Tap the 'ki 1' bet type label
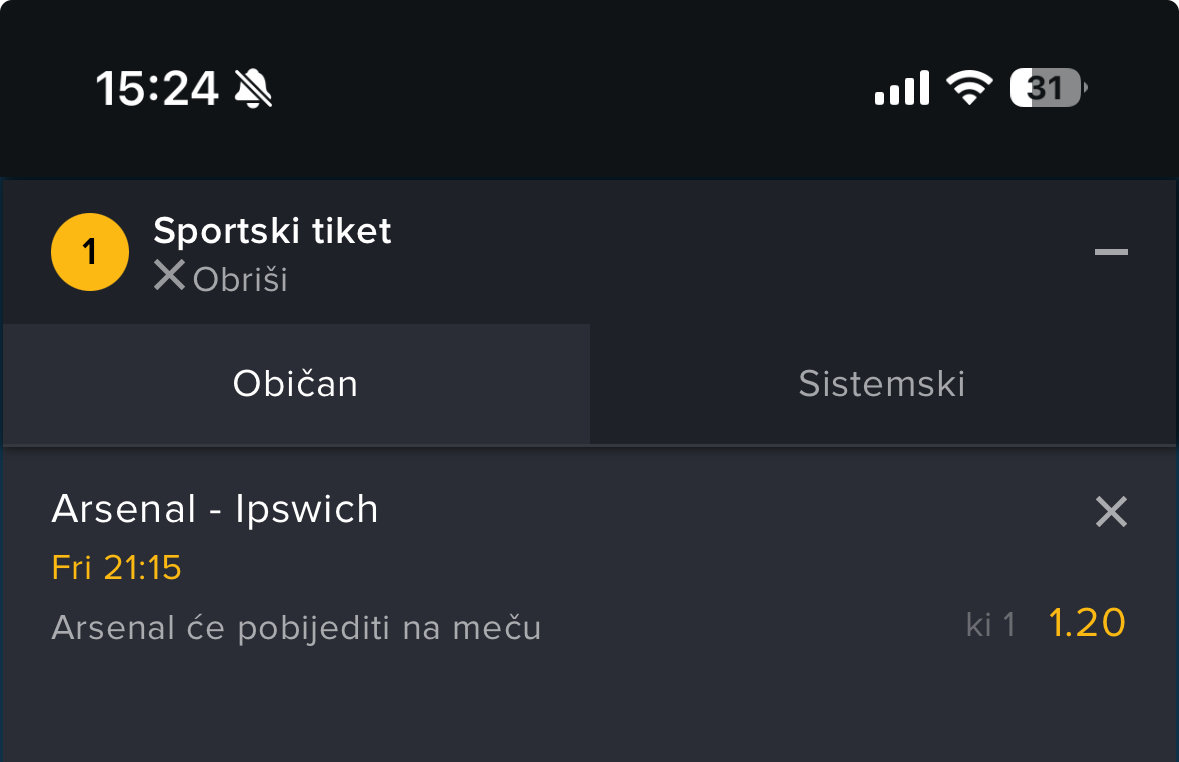The image size is (1179, 762). 990,625
